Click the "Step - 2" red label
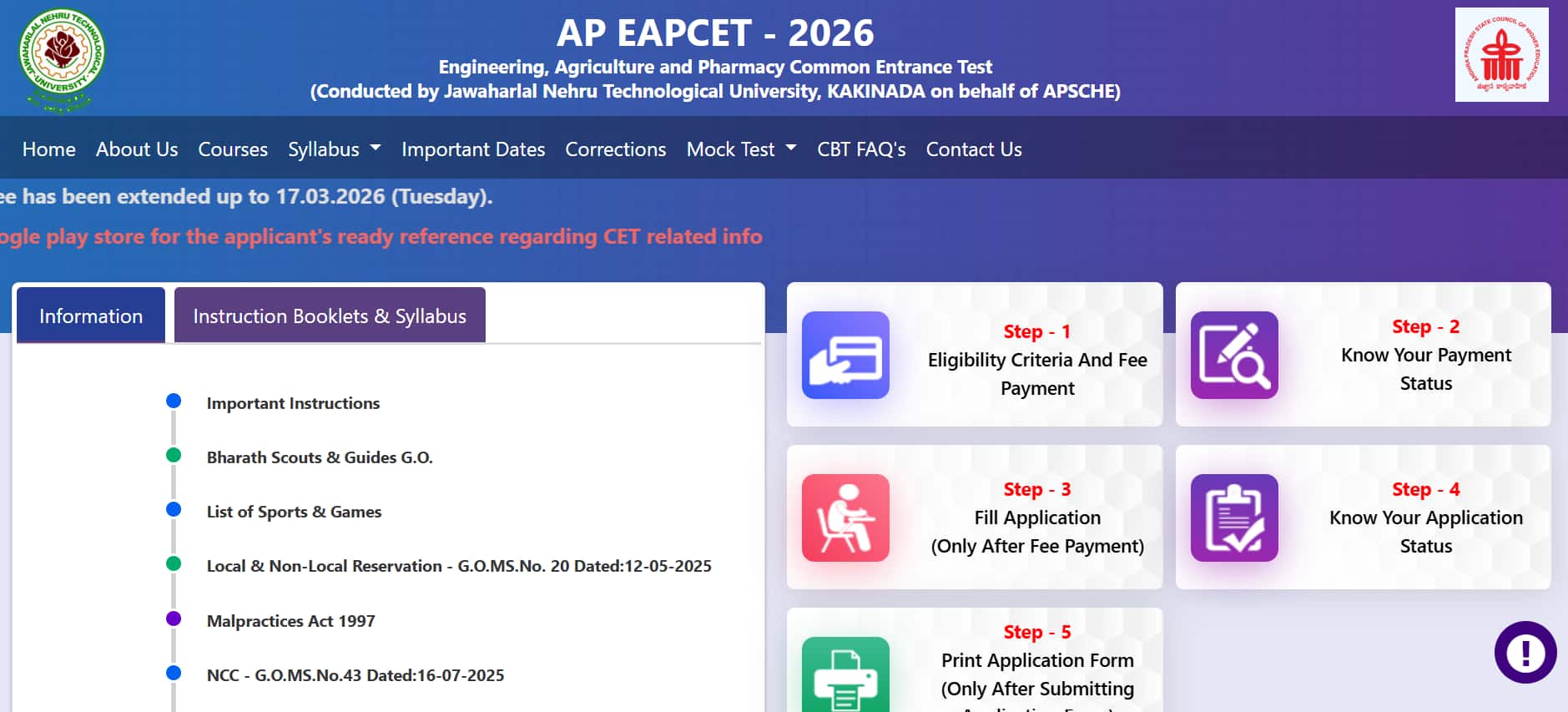This screenshot has width=1568, height=712. click(1426, 326)
